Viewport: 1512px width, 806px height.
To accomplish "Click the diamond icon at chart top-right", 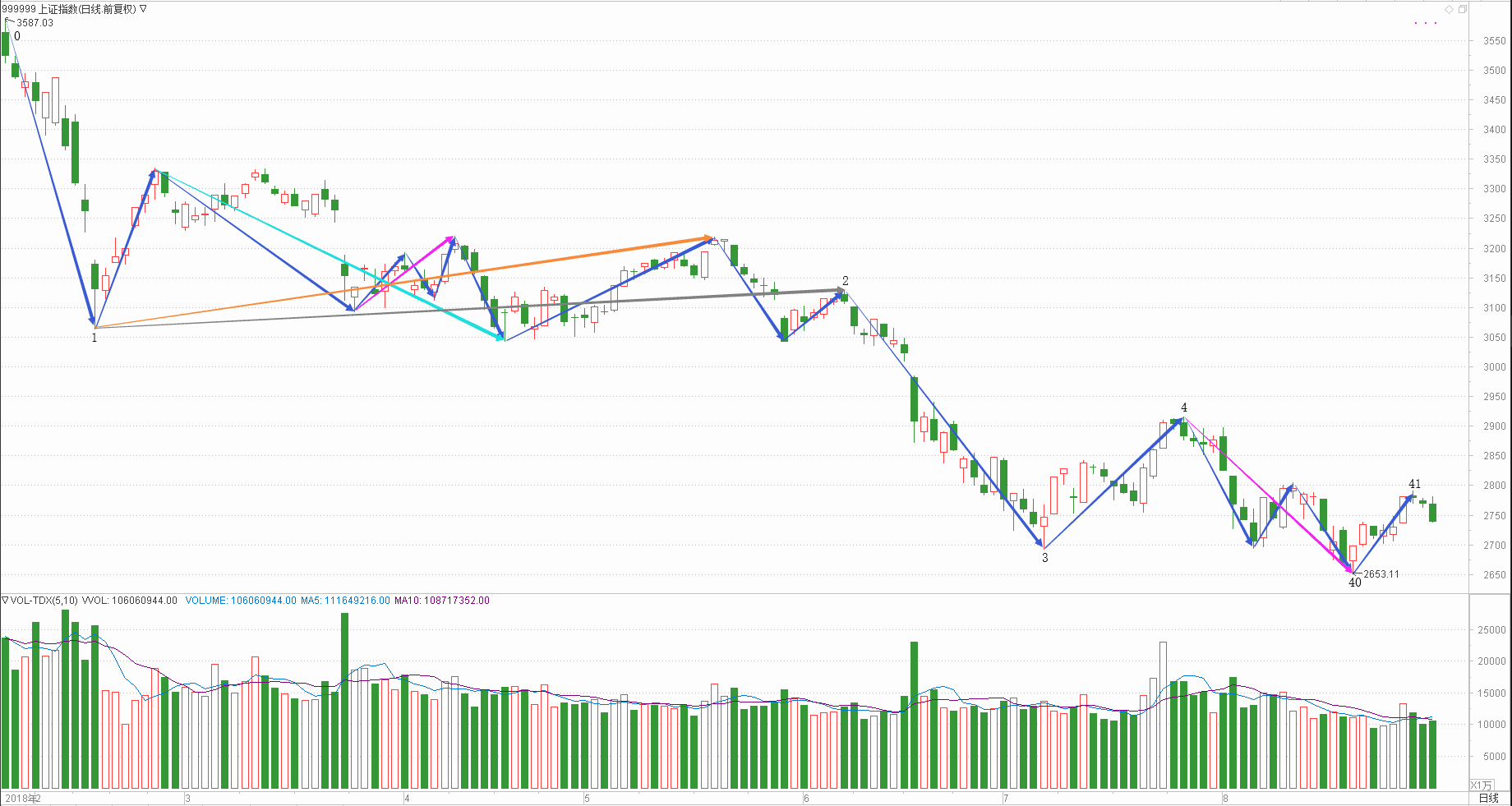I will point(1450,9).
